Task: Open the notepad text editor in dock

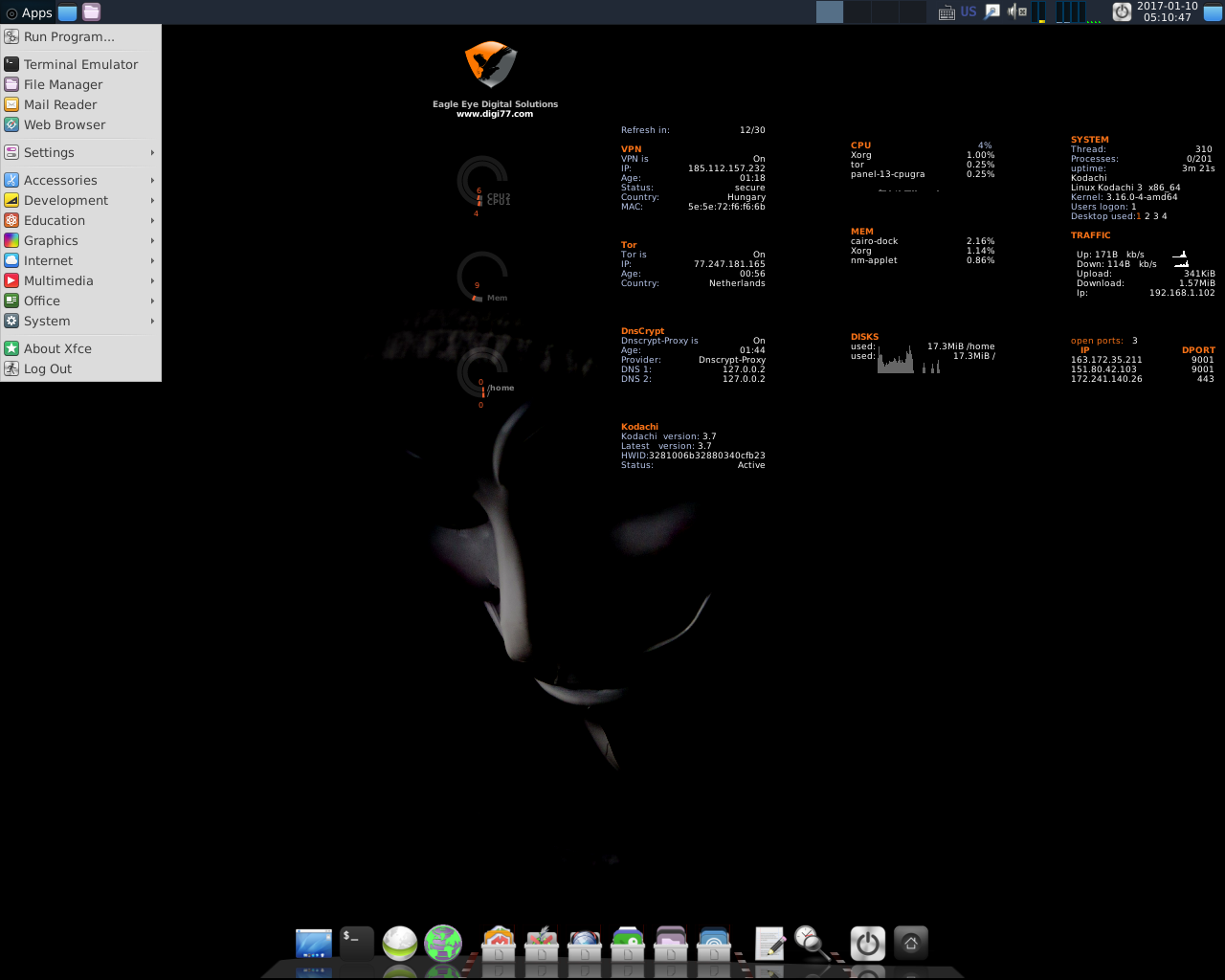Action: coord(769,944)
